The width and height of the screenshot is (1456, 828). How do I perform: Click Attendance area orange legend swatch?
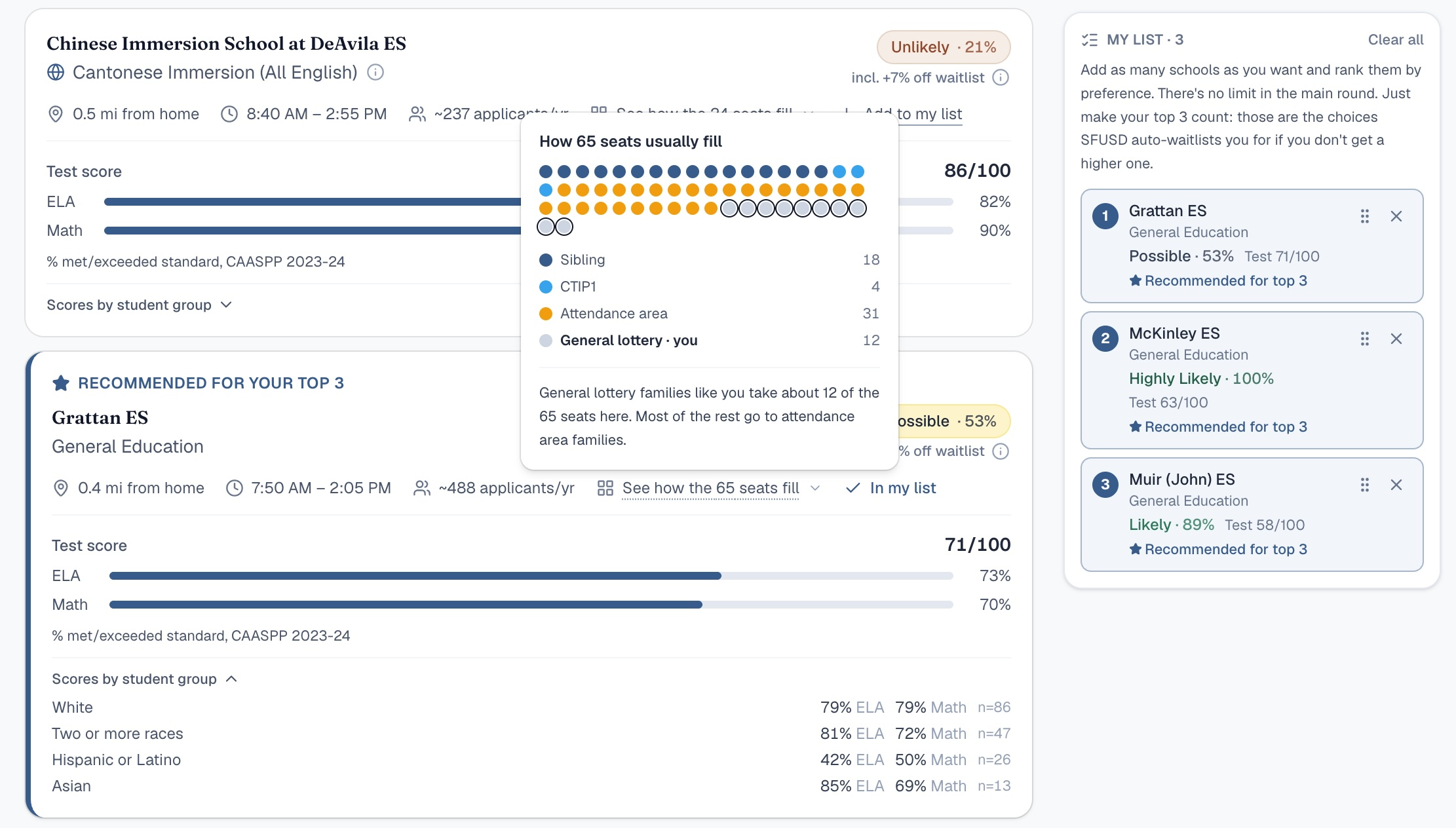tap(546, 314)
